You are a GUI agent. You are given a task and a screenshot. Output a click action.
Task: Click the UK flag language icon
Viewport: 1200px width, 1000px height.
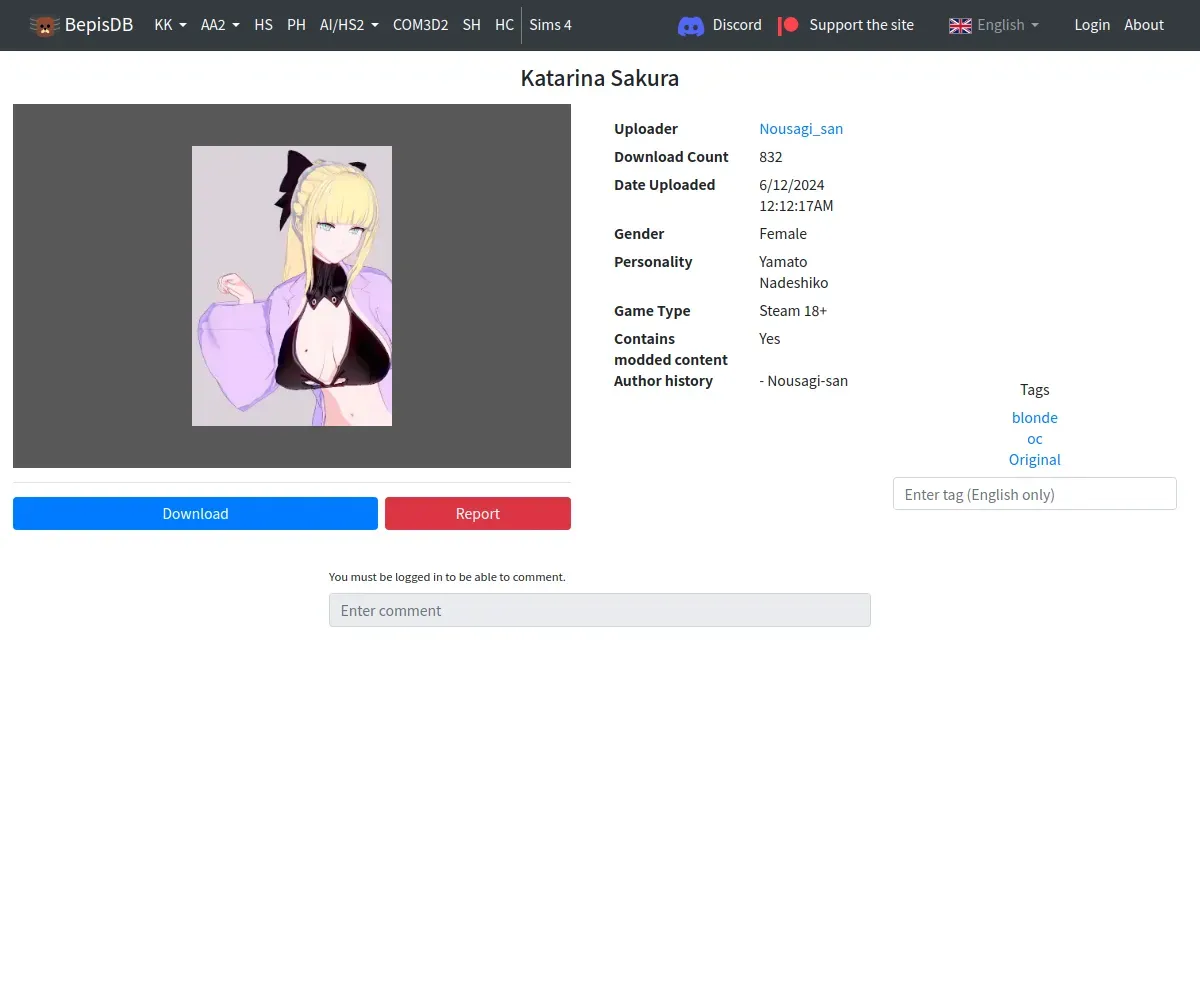(x=960, y=25)
